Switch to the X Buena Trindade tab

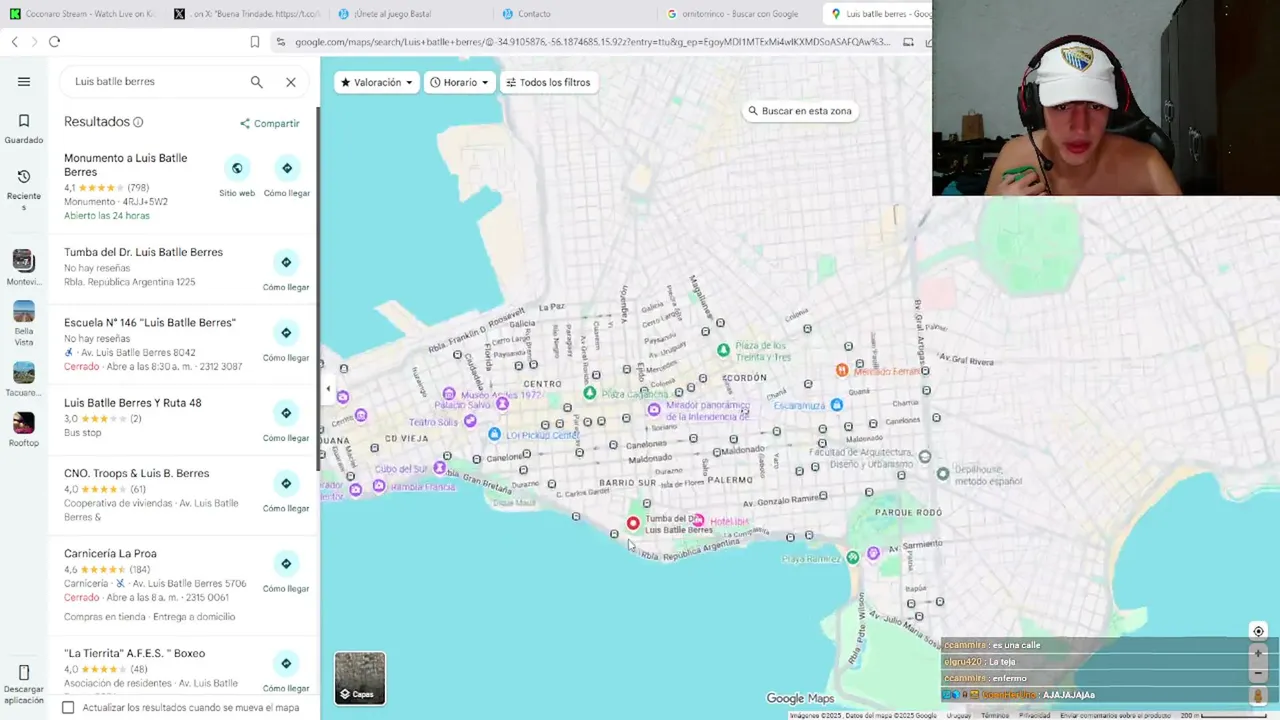click(246, 14)
